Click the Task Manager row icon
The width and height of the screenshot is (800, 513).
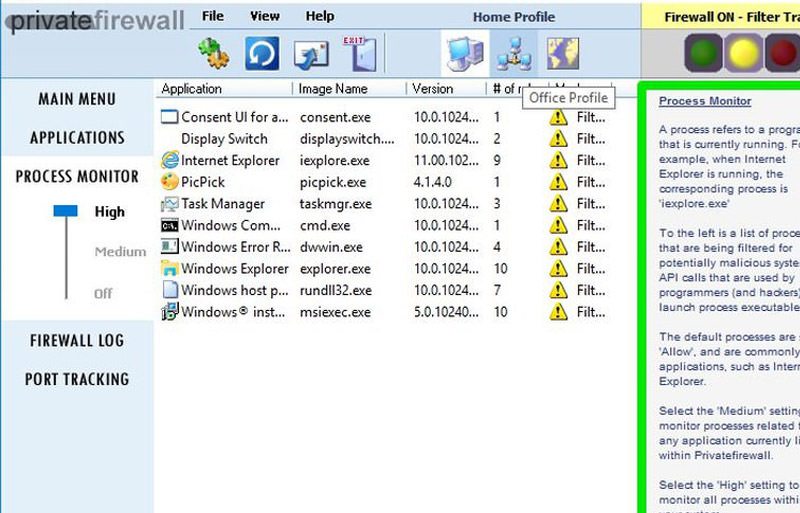(169, 204)
